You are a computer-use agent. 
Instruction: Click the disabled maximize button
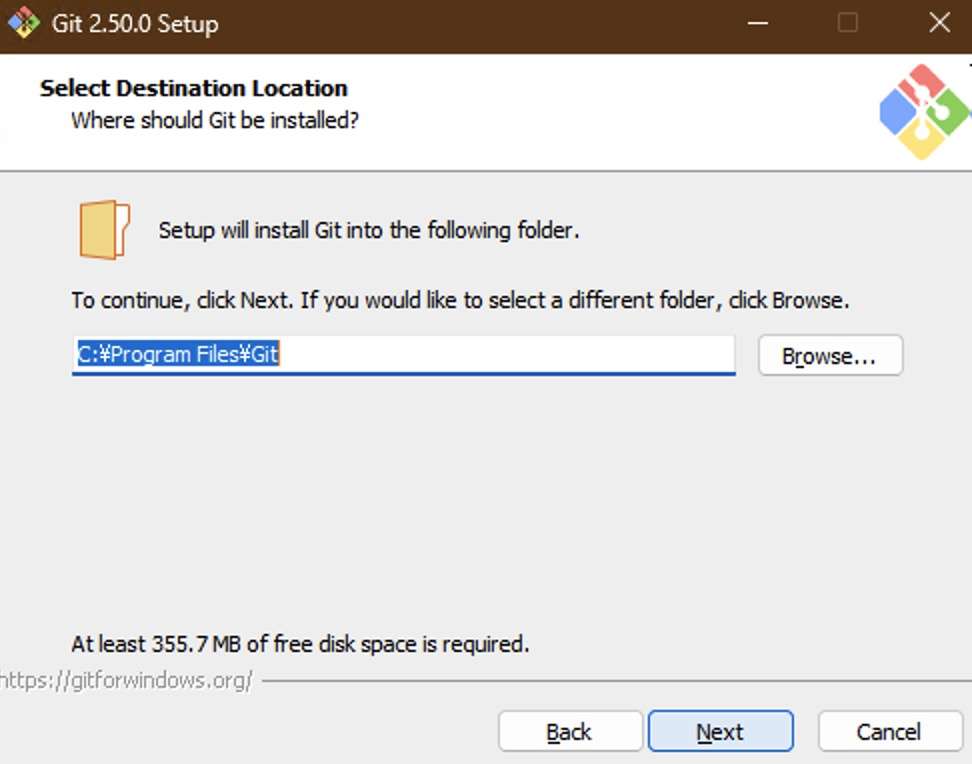pyautogui.click(x=847, y=24)
